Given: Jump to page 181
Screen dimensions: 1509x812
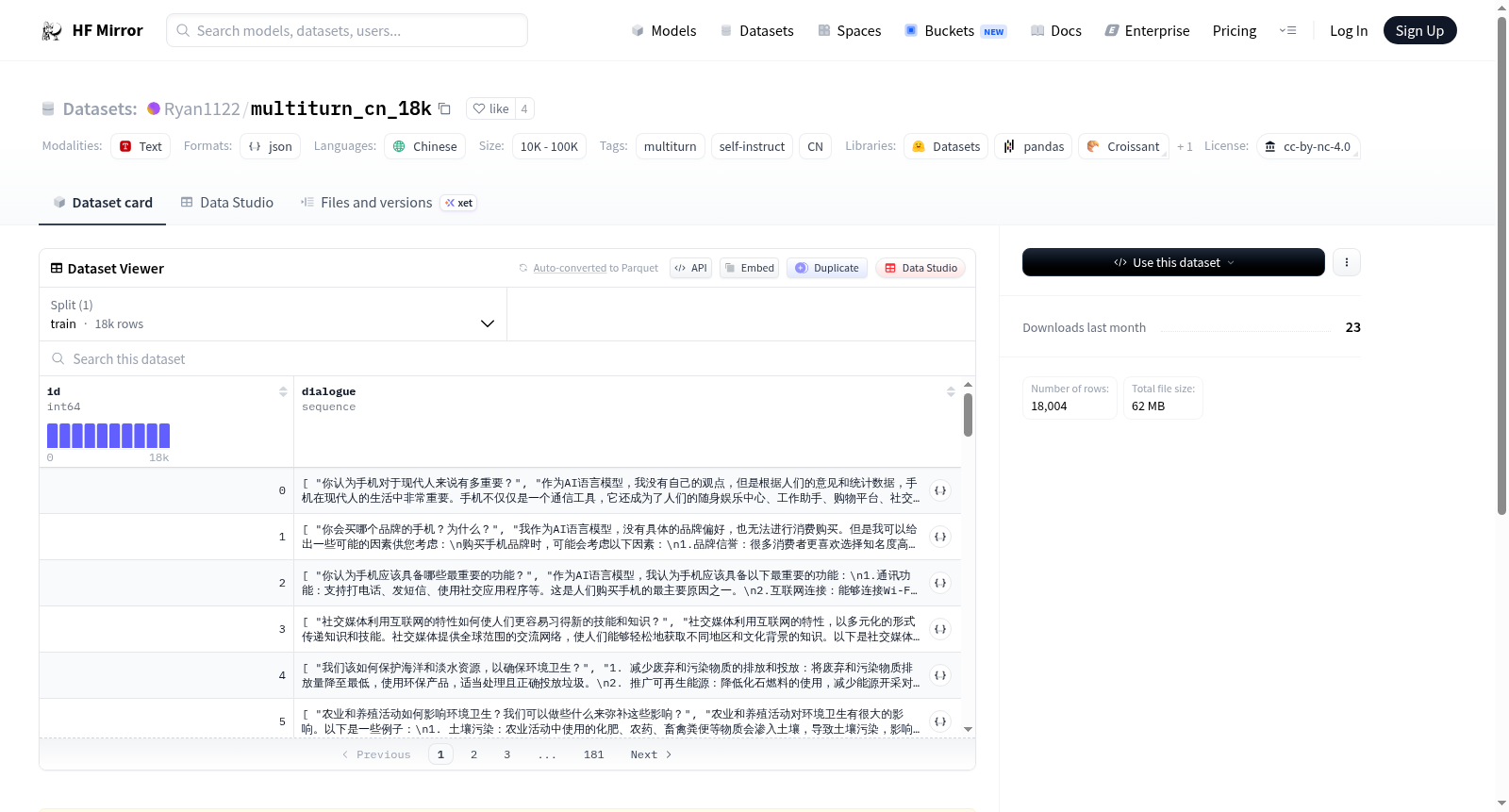Looking at the screenshot, I should (593, 754).
